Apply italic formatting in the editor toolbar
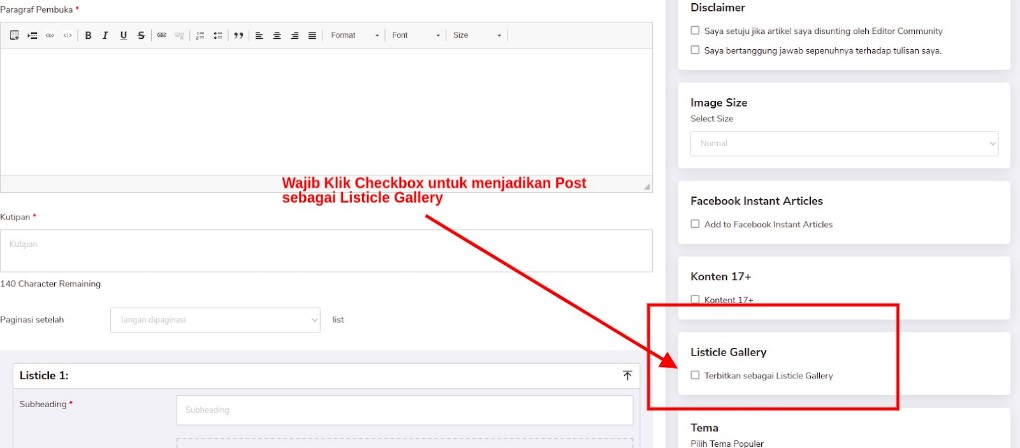 (105, 36)
